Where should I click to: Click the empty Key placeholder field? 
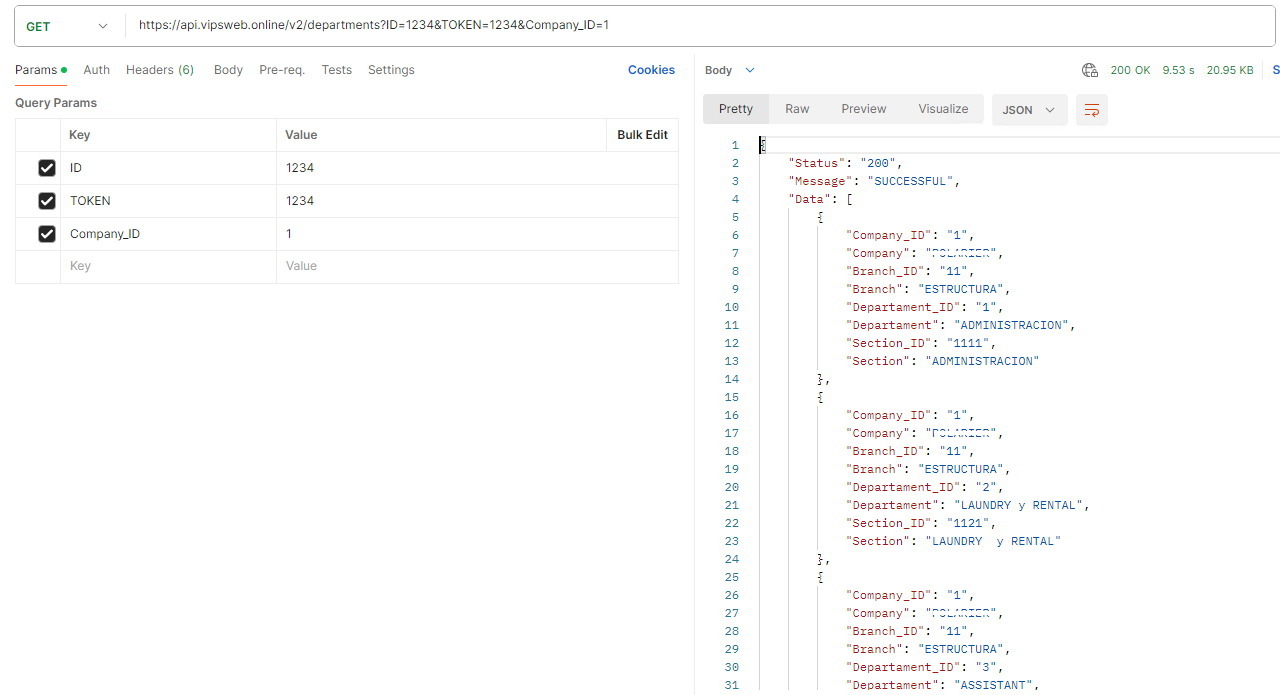[167, 266]
